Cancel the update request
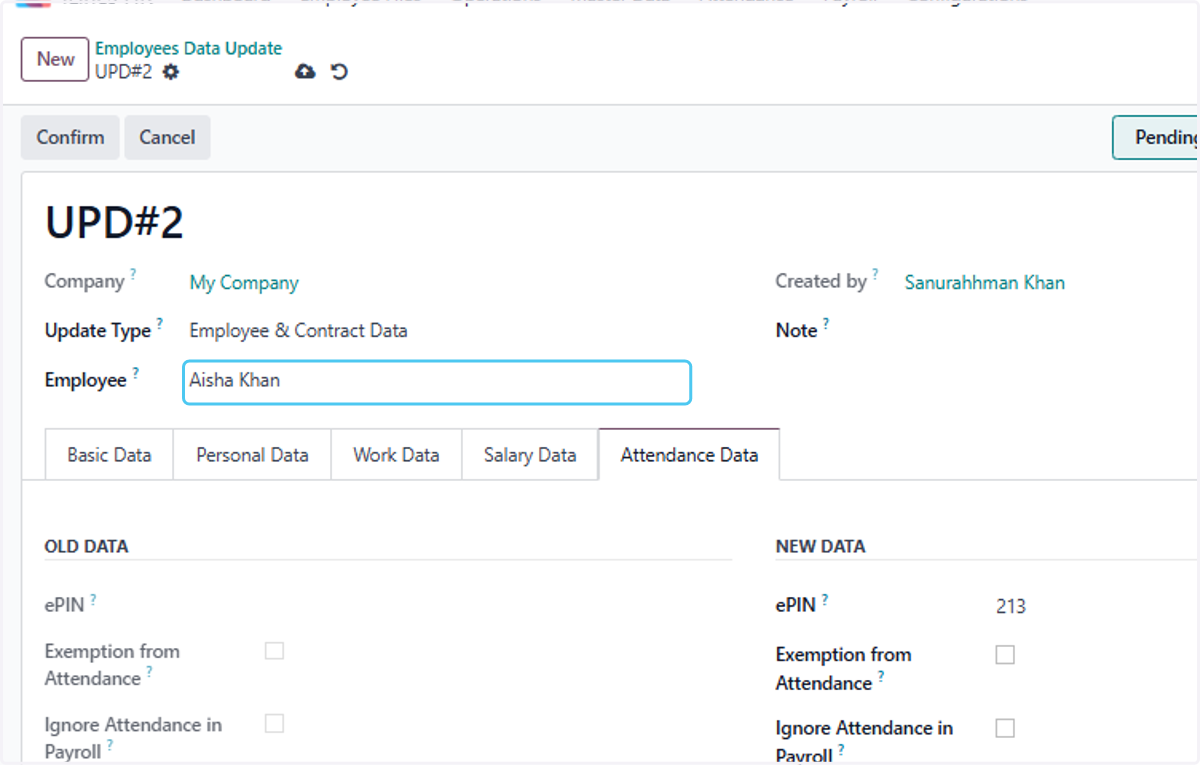Viewport: 1200px width, 765px height. tap(167, 137)
